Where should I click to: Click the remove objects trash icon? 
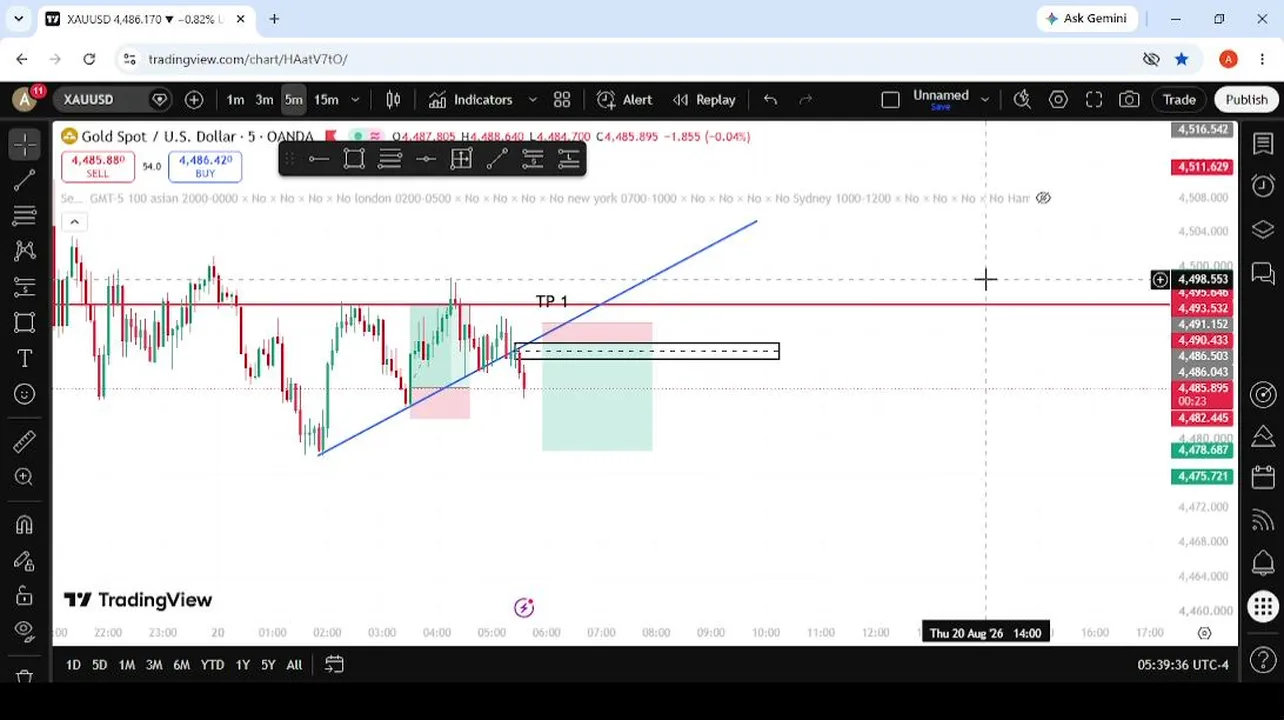[25, 677]
